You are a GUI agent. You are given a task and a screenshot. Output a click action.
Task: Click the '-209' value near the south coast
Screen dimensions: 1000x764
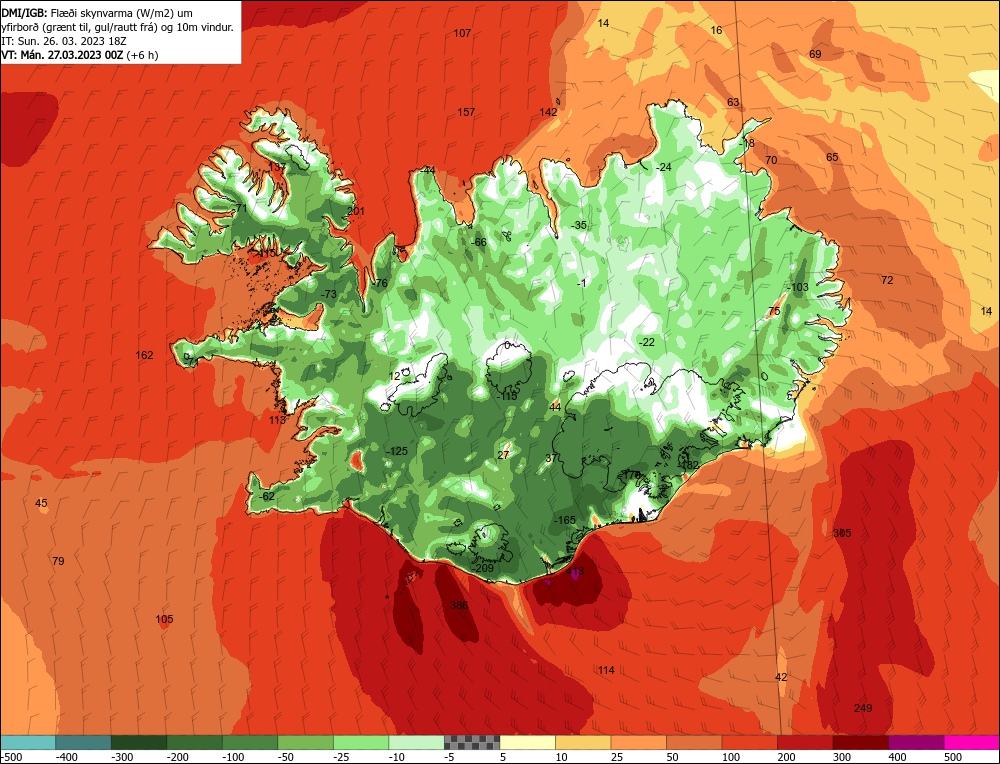click(x=482, y=568)
